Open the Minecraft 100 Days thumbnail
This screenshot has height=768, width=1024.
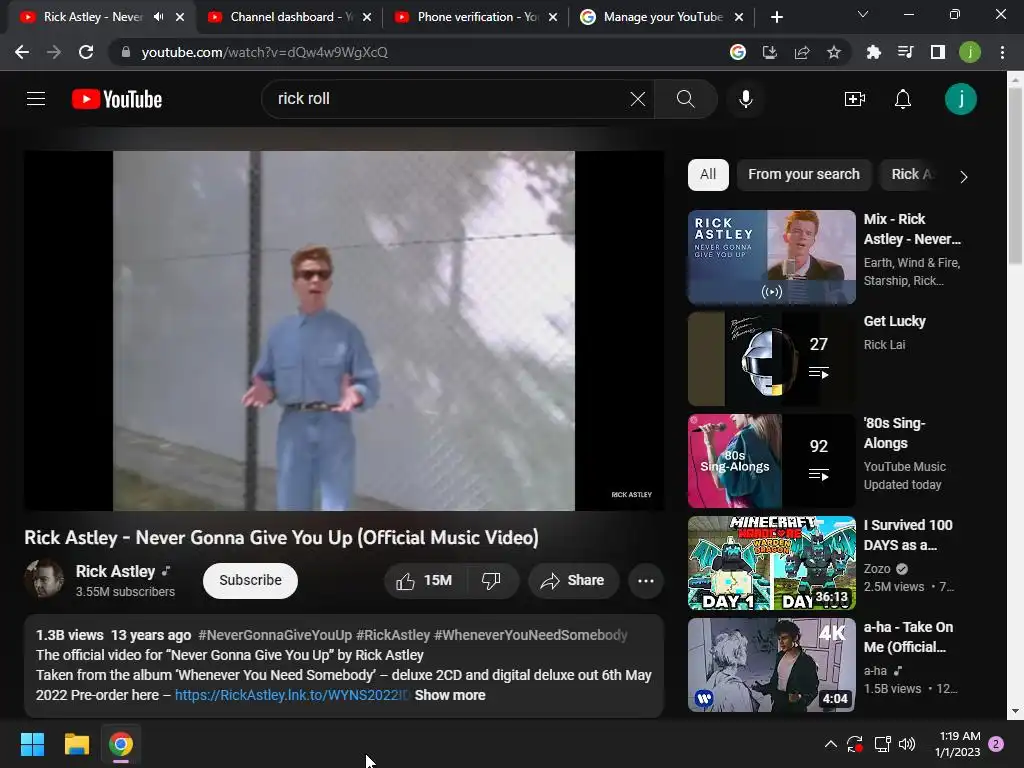[771, 562]
